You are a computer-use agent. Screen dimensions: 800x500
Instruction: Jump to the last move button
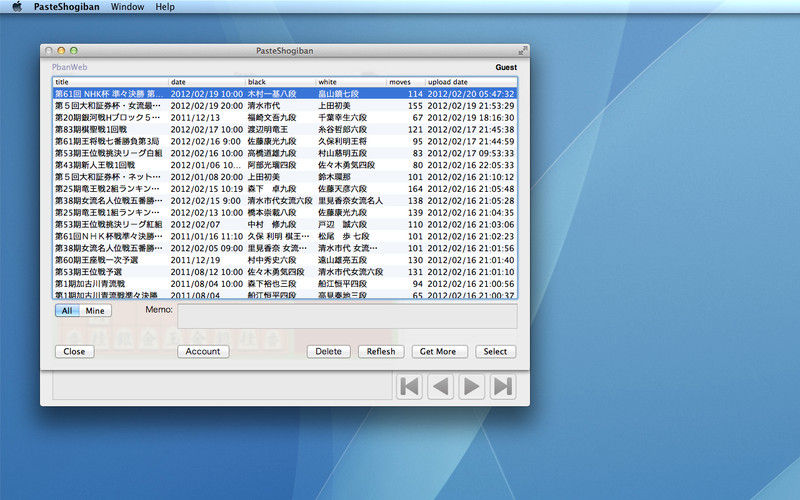click(x=503, y=386)
